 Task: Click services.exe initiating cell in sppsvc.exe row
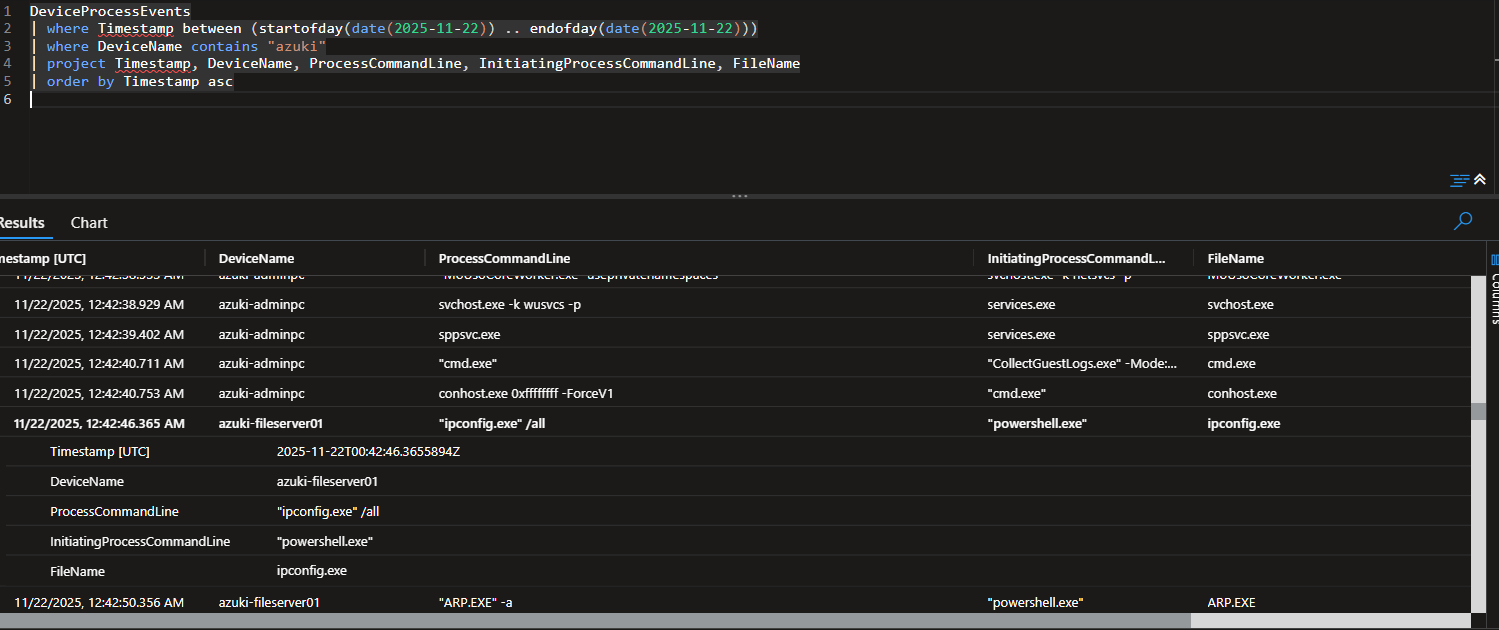1021,334
